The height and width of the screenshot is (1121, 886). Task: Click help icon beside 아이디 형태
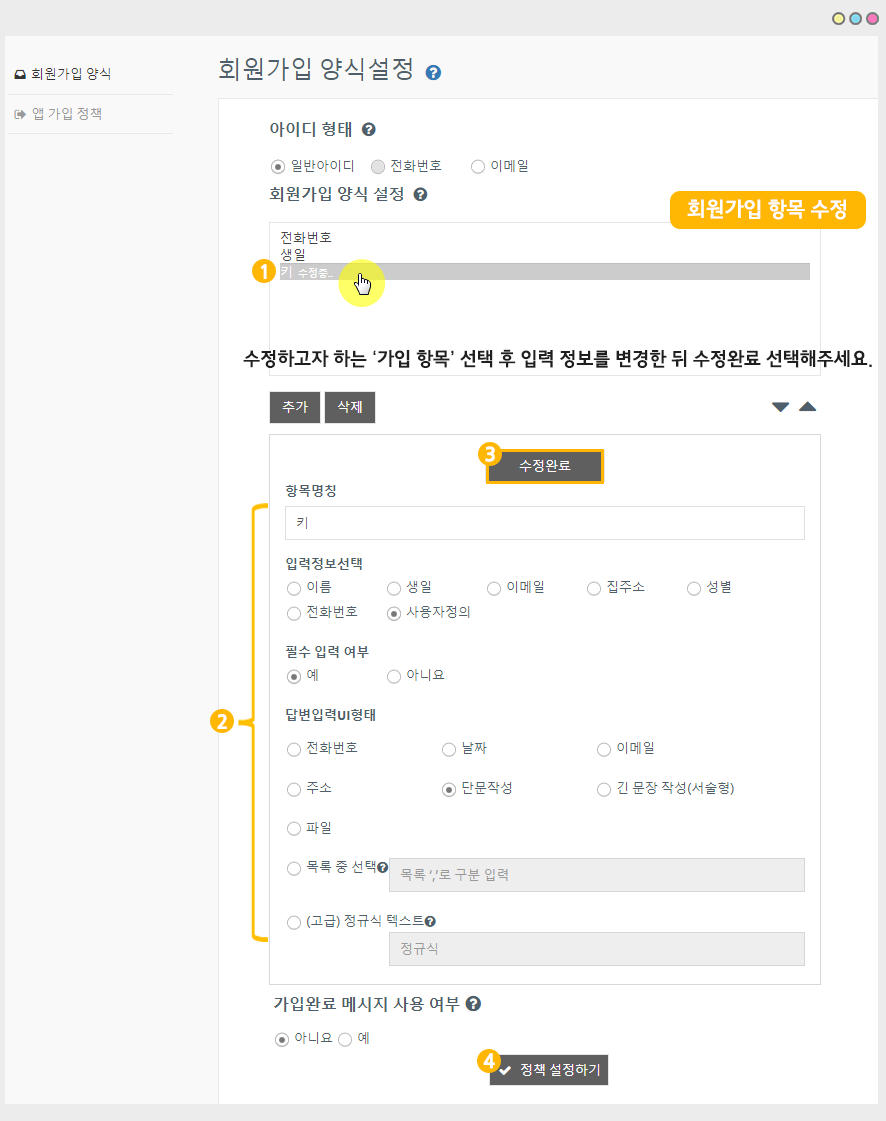point(368,130)
